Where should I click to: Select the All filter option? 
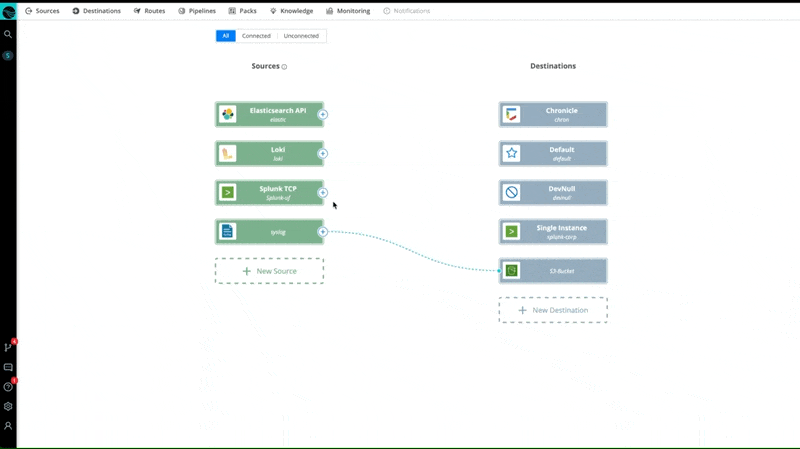pyautogui.click(x=226, y=36)
